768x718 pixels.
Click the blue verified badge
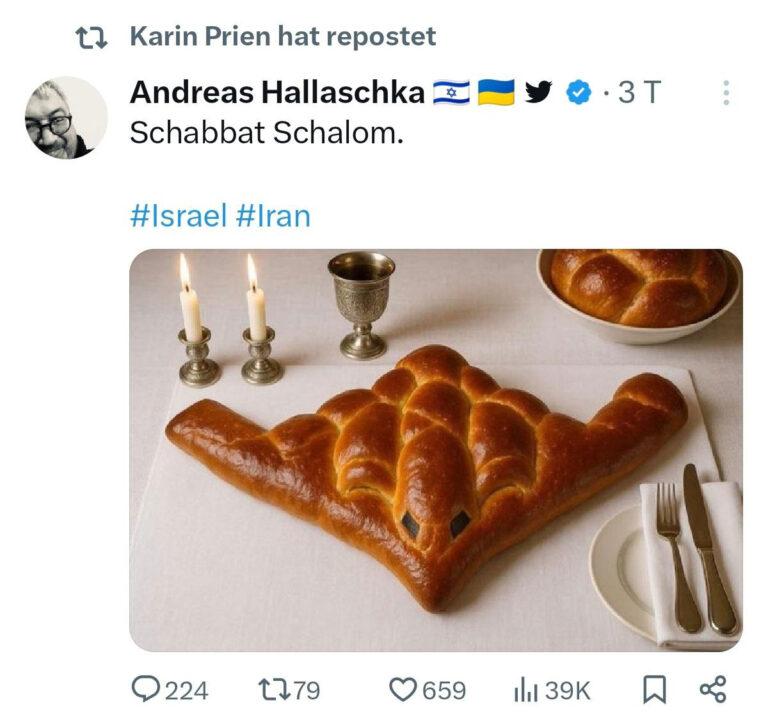coord(579,92)
